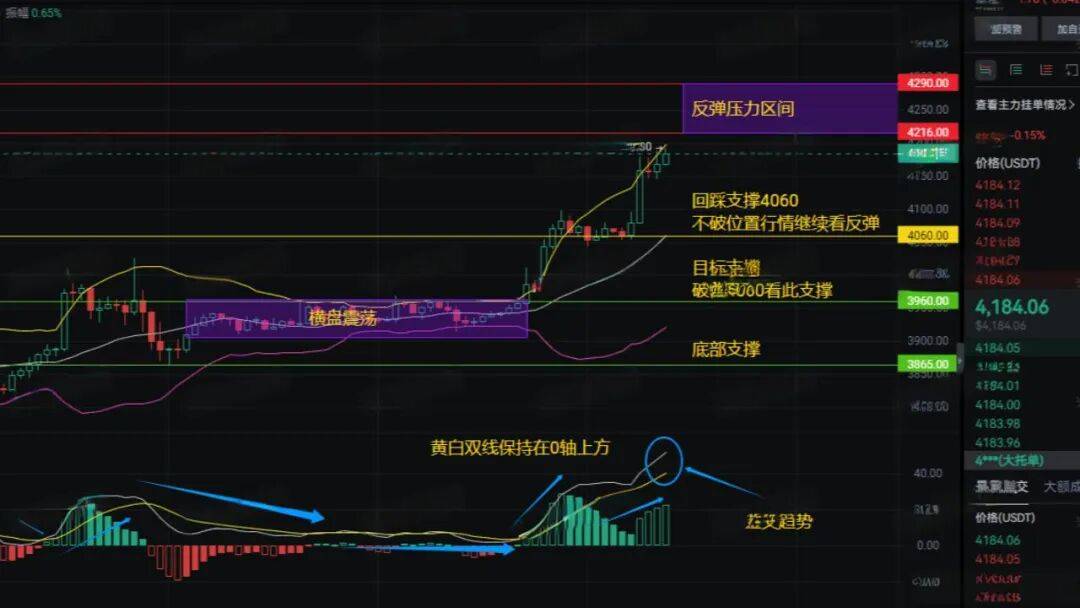Image resolution: width=1080 pixels, height=608 pixels.
Task: Select the green 3865.00 bottom support label
Action: pos(928,365)
